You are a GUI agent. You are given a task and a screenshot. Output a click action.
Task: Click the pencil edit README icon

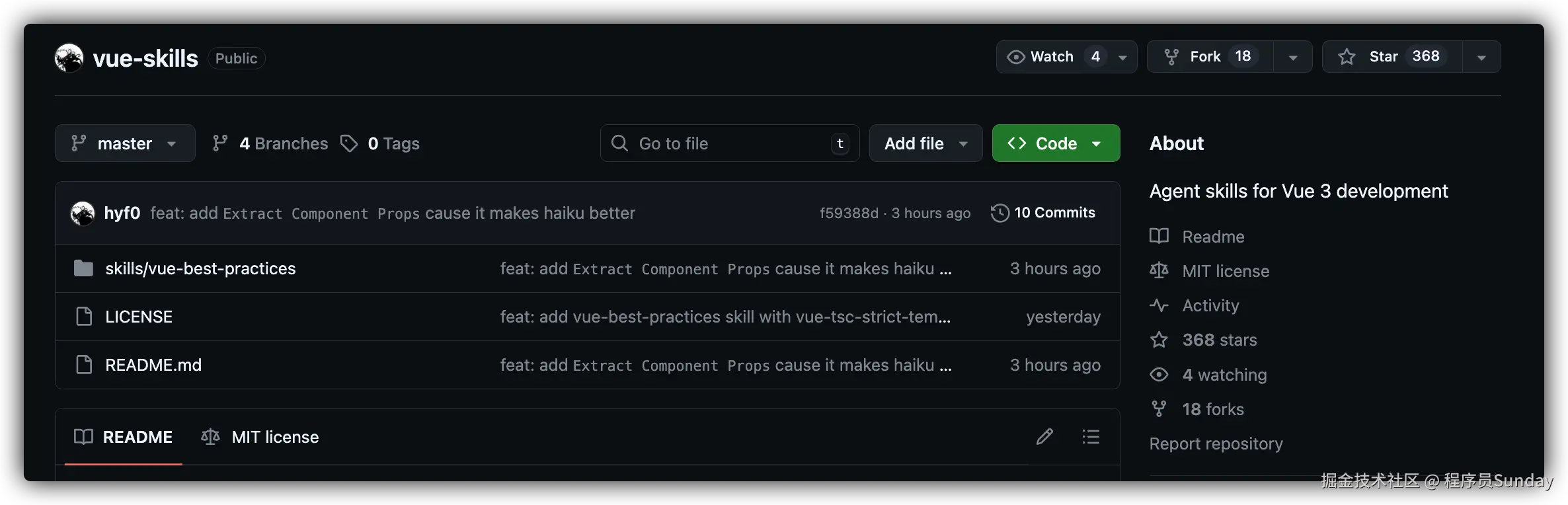1044,437
